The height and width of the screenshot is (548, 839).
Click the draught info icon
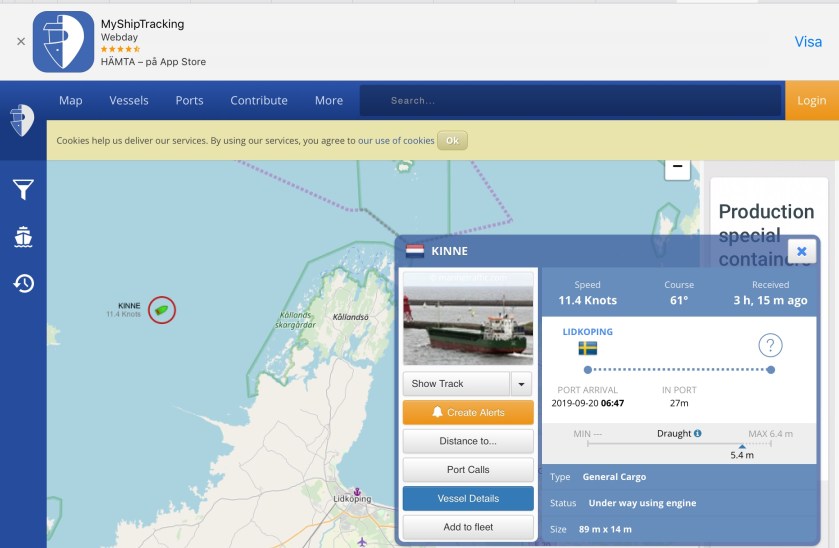697,434
